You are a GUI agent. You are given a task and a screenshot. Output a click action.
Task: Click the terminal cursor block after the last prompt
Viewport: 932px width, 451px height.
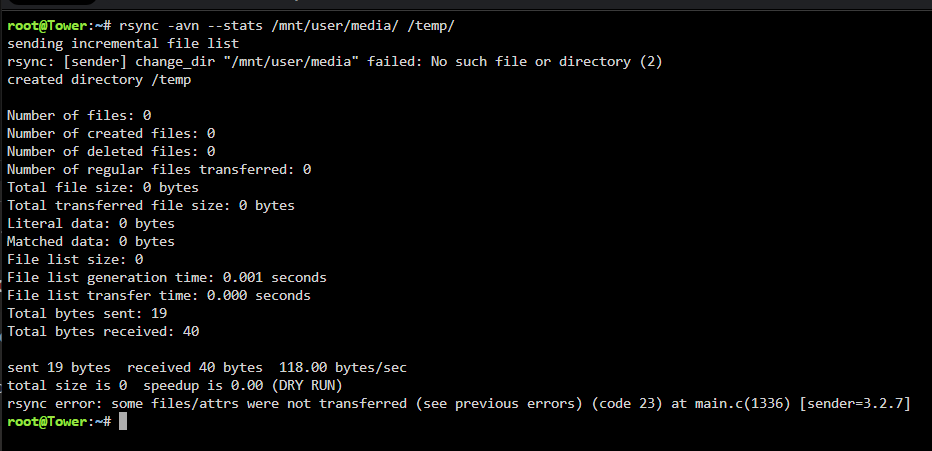[x=122, y=422]
